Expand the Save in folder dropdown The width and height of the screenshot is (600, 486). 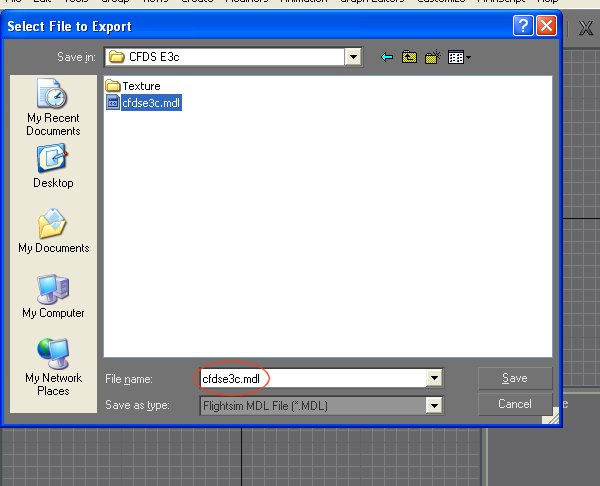tap(353, 58)
